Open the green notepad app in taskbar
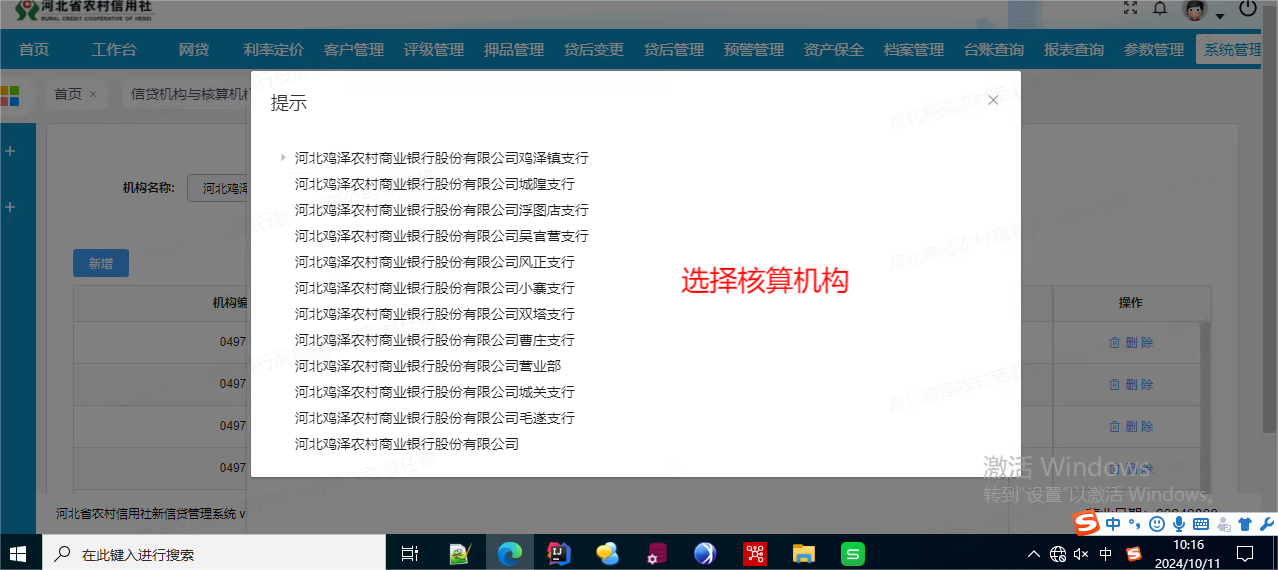This screenshot has width=1278, height=570. click(x=459, y=553)
